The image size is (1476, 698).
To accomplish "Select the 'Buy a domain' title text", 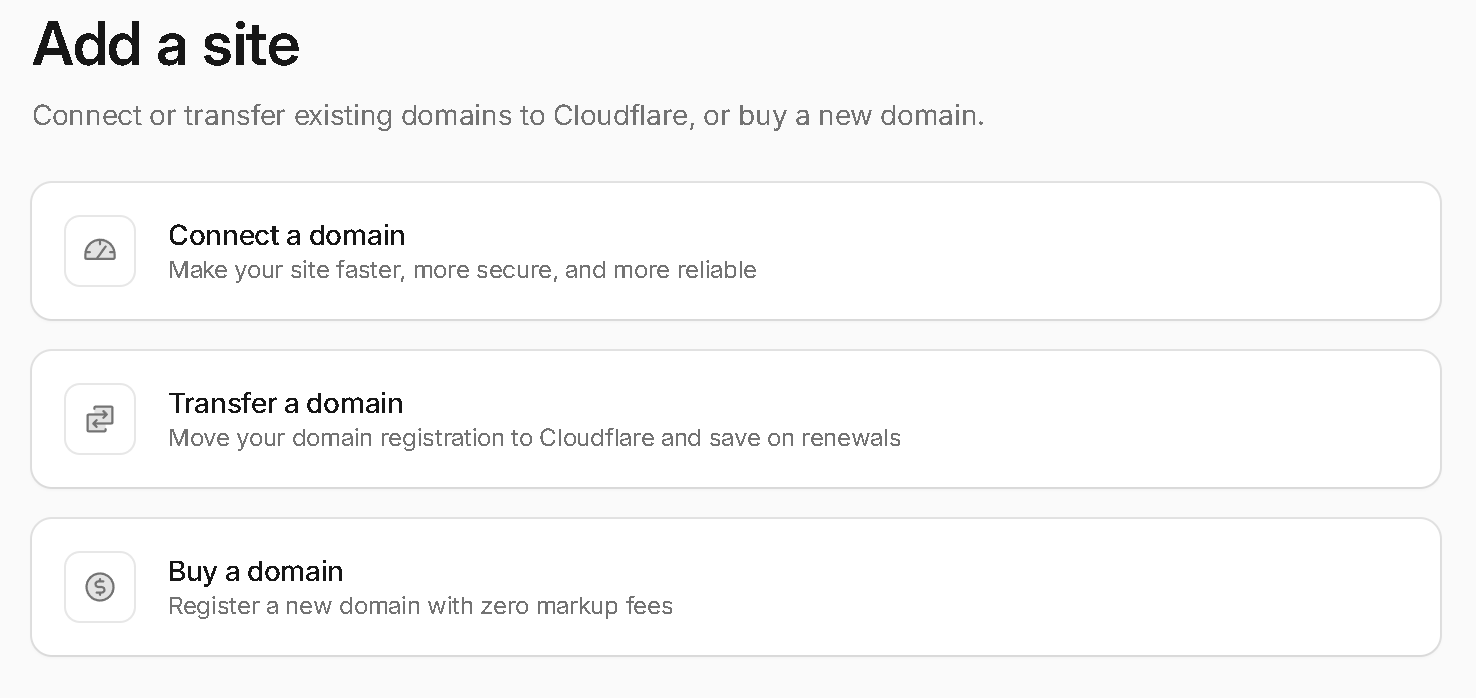I will coord(256,571).
